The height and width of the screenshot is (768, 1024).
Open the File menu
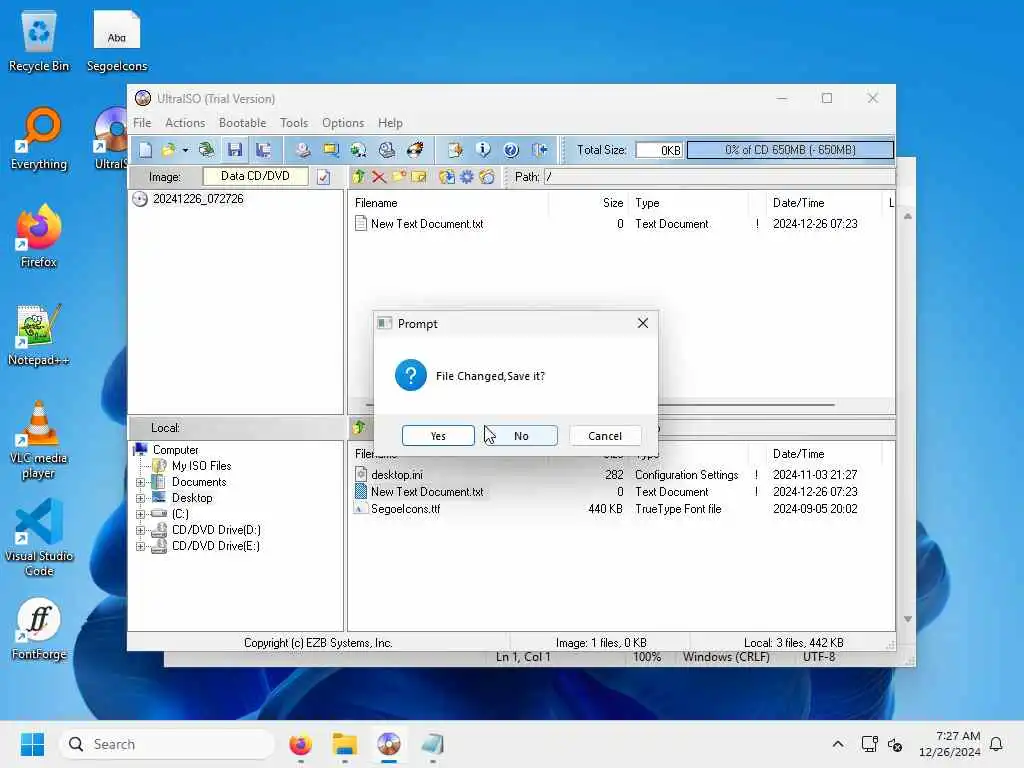pyautogui.click(x=142, y=123)
